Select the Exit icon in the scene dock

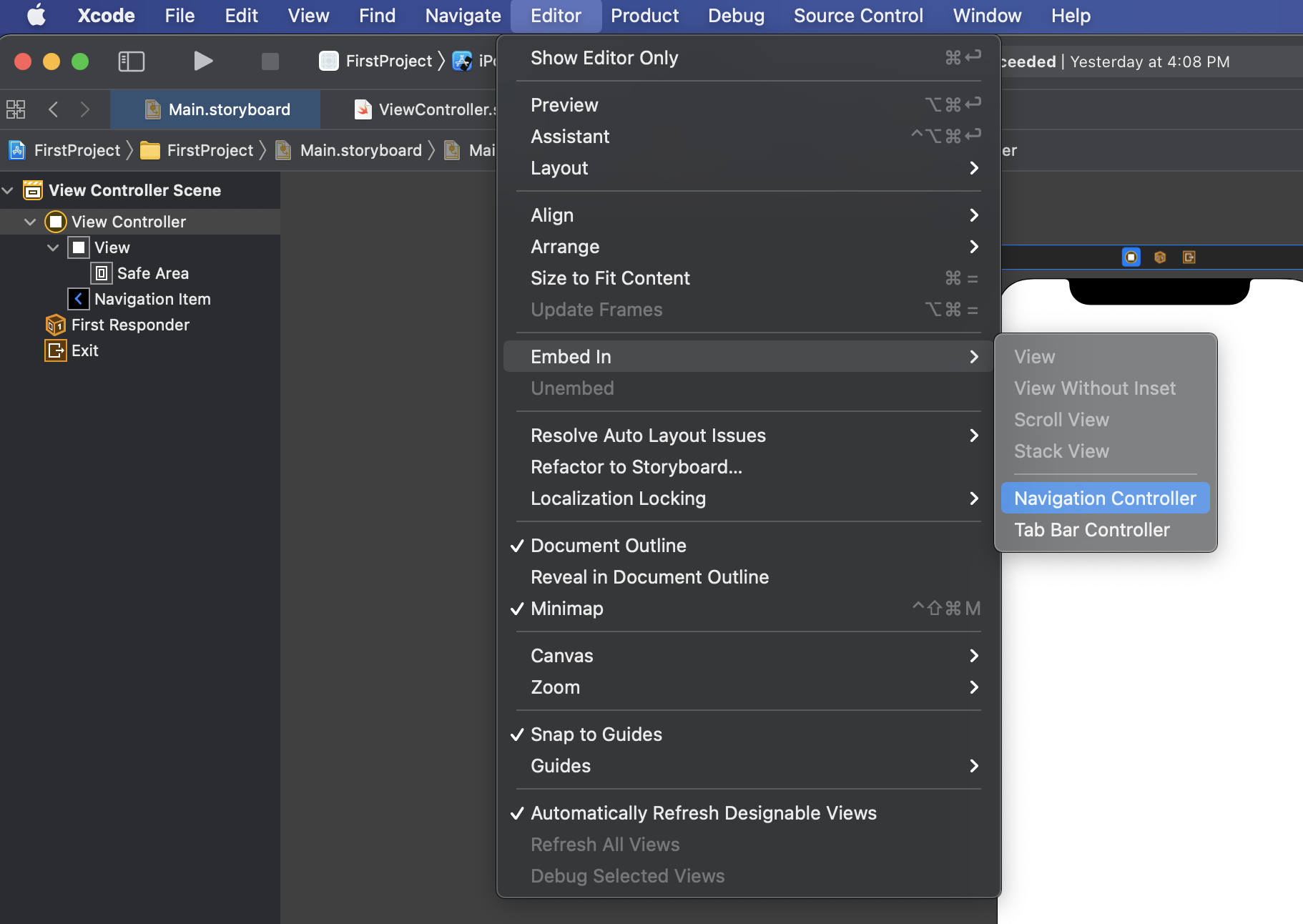click(1189, 257)
